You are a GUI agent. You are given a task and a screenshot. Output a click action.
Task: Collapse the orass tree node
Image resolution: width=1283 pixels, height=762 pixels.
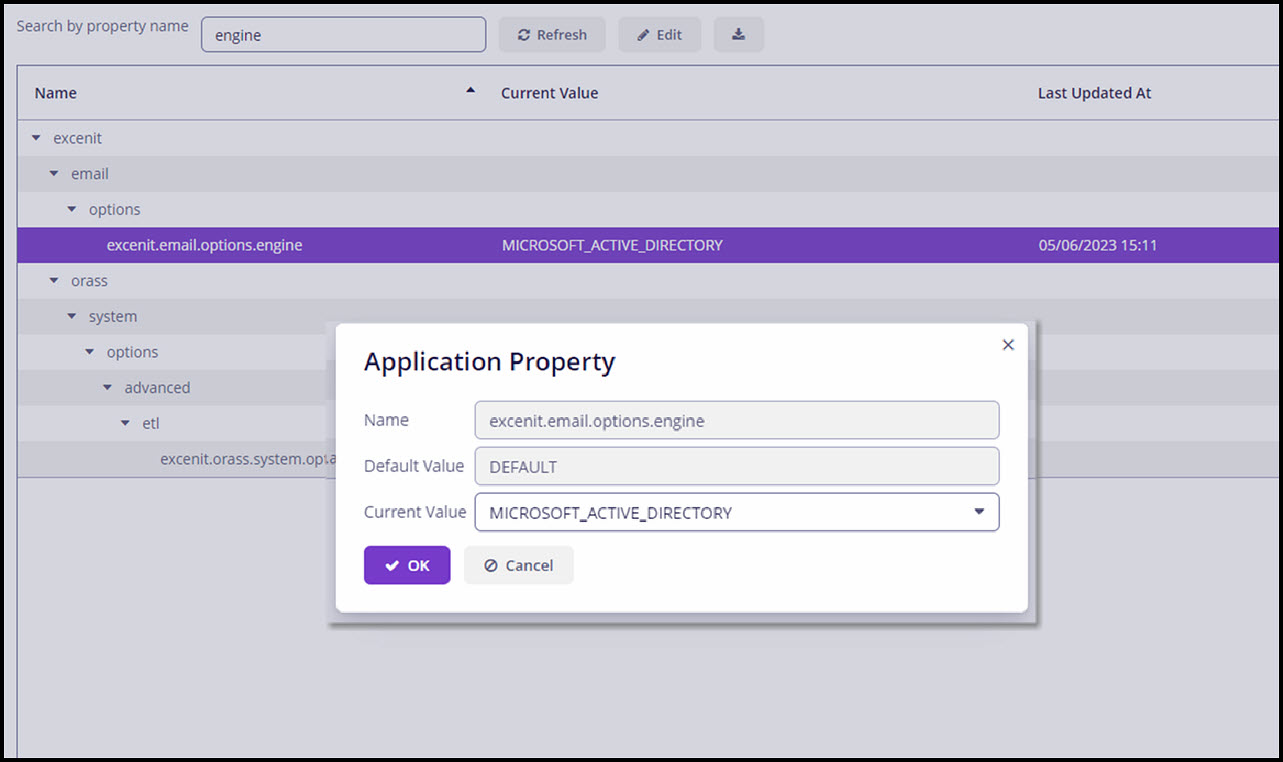(x=54, y=281)
